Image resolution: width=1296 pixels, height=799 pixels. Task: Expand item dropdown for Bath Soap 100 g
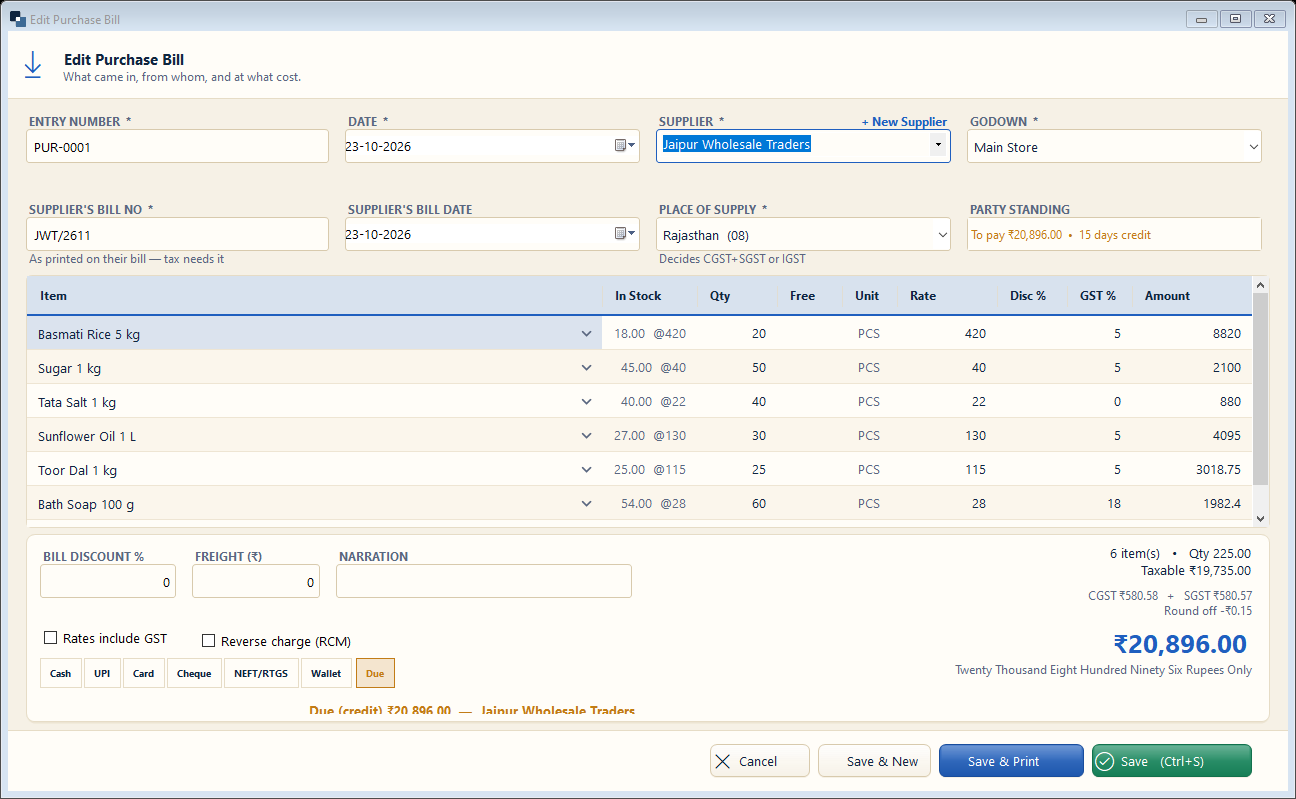click(x=587, y=504)
